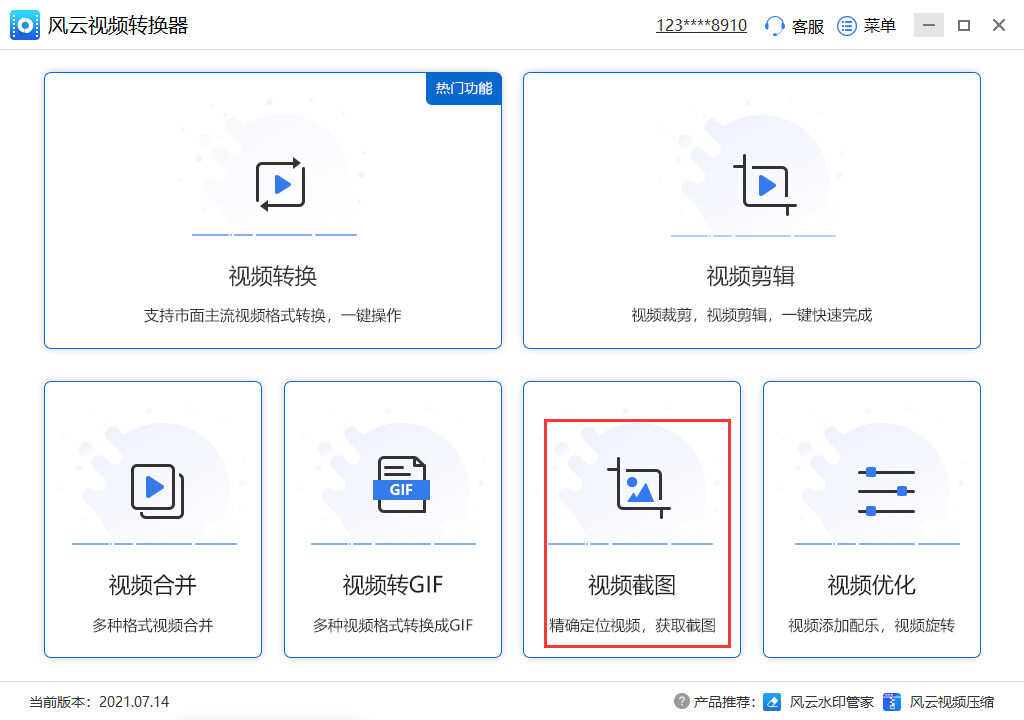Click description 视频添加配乐，视频旋转
Image resolution: width=1024 pixels, height=720 pixels.
(872, 625)
